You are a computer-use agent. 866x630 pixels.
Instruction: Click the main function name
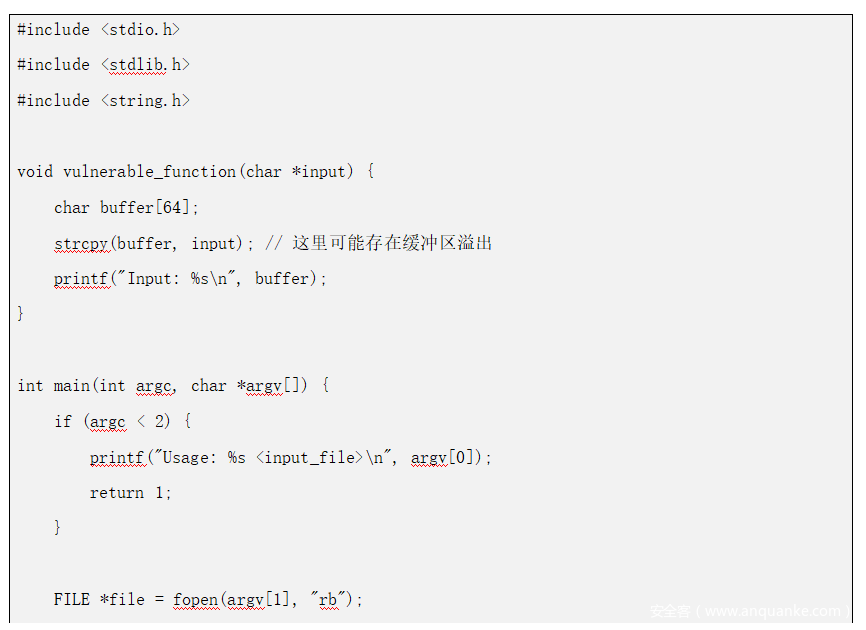click(x=70, y=385)
